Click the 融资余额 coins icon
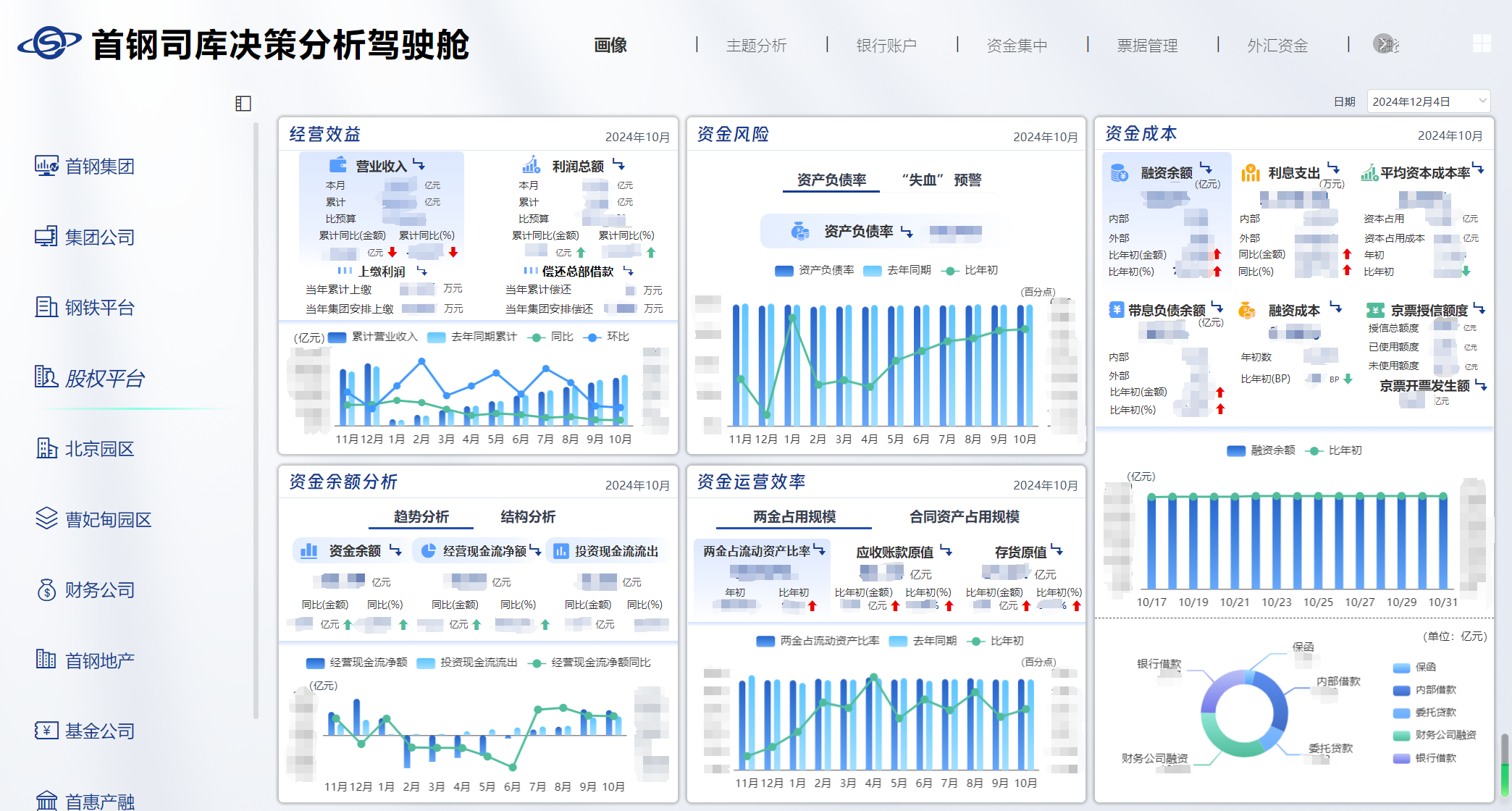This screenshot has width=1512, height=811. pyautogui.click(x=1120, y=172)
